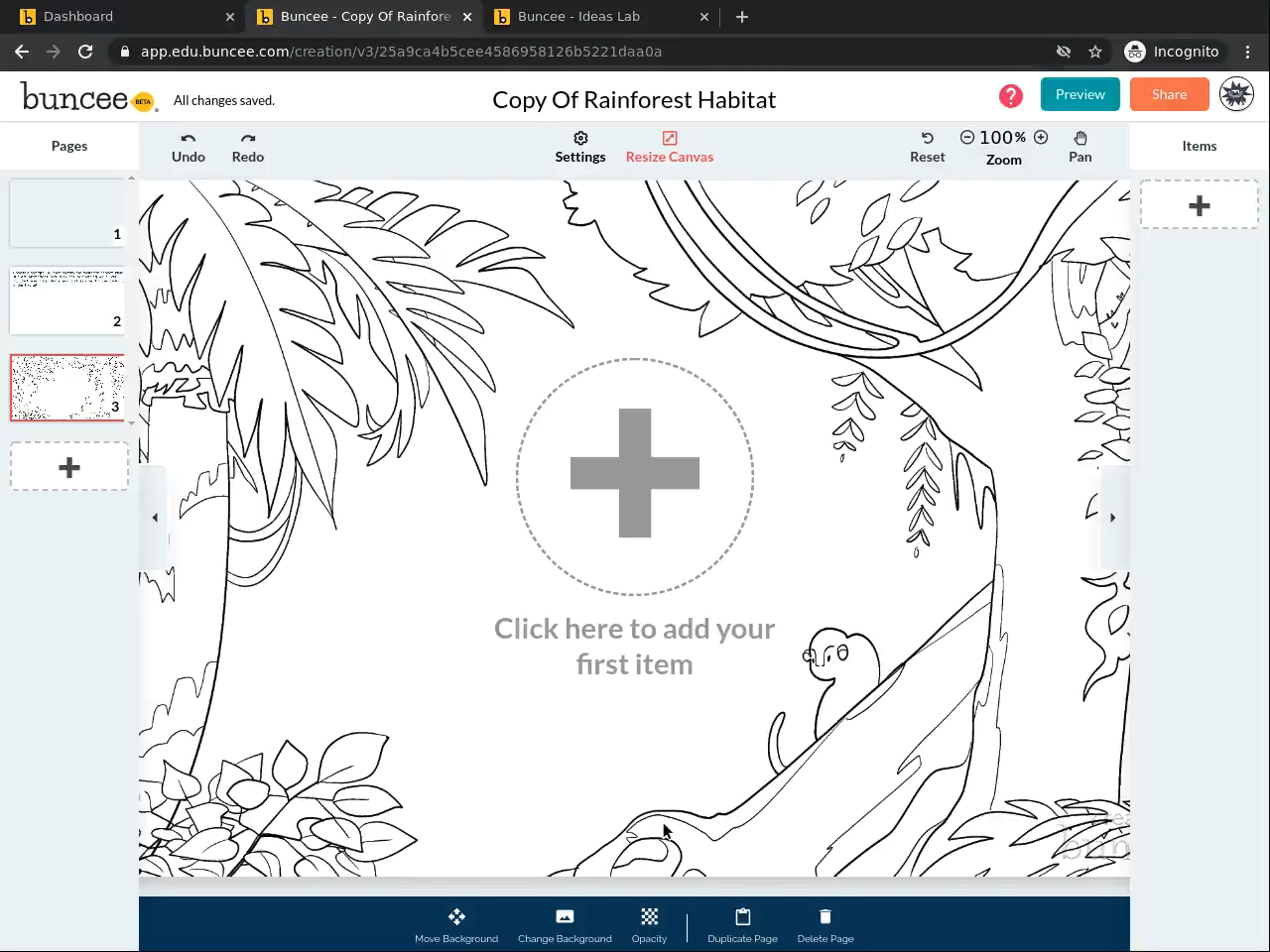Close the Dashboard browser tab
Image resolution: width=1270 pixels, height=952 pixels.
pyautogui.click(x=230, y=17)
